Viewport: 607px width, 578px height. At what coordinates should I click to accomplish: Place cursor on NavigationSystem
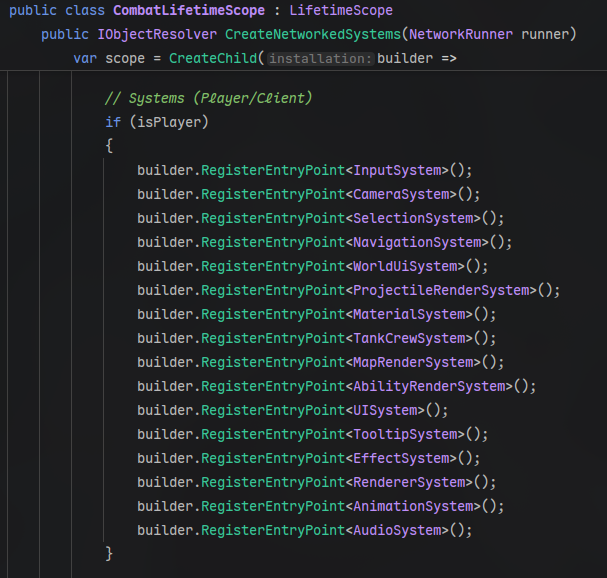[417, 242]
